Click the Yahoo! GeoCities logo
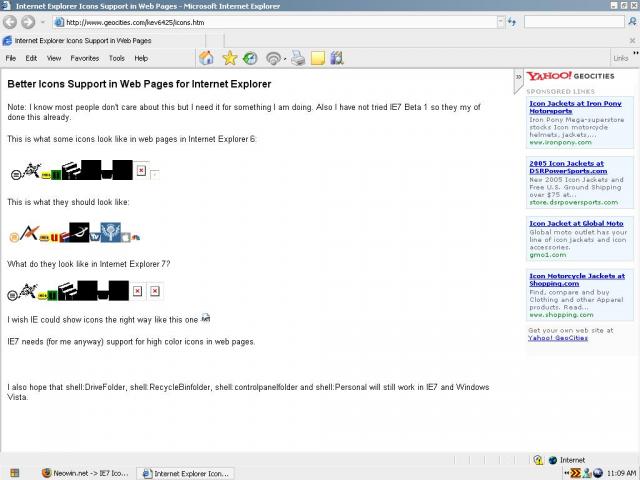Screen dimensions: 640x480 tap(570, 76)
